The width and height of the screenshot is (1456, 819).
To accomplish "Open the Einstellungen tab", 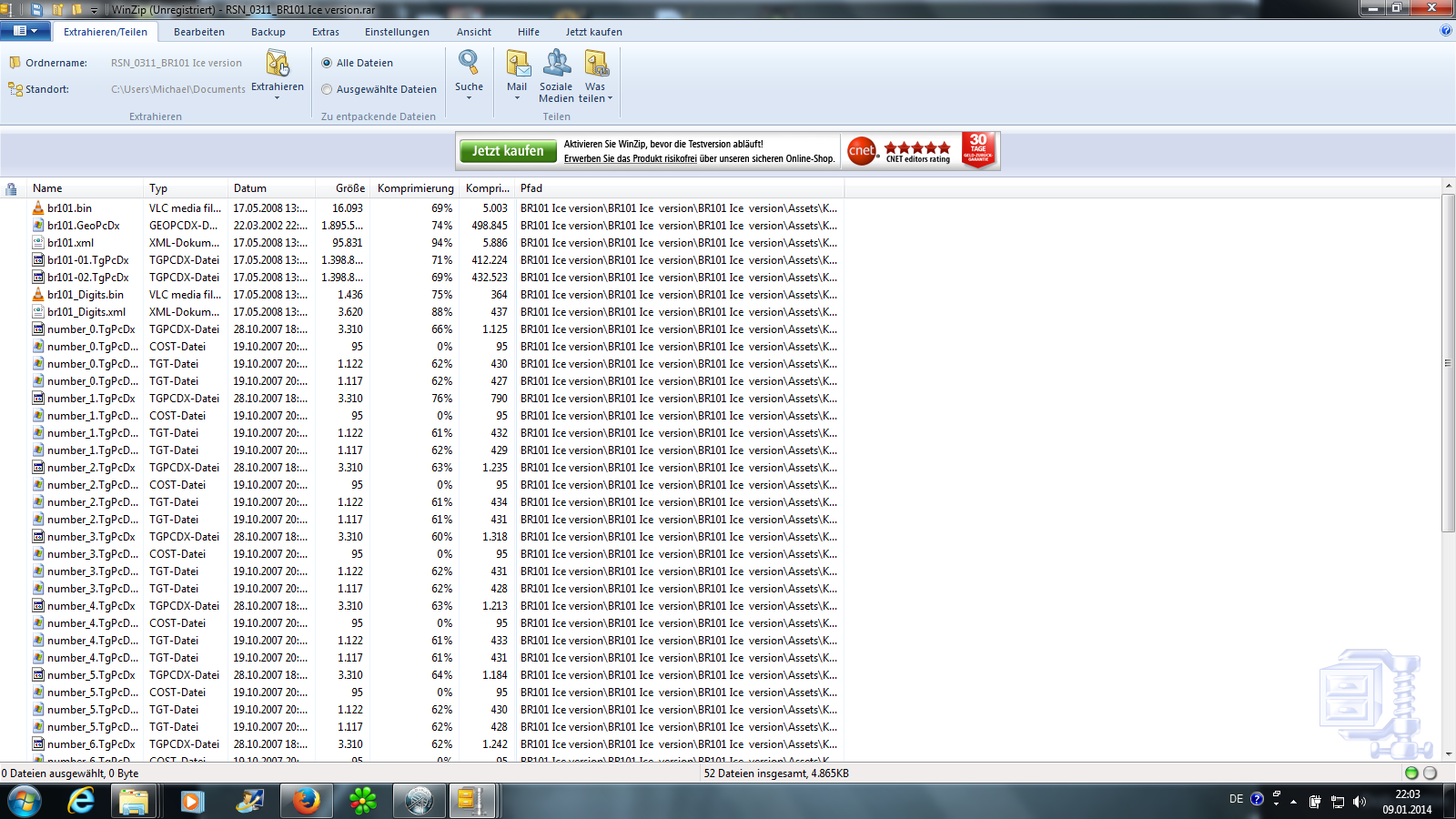I will (x=397, y=32).
